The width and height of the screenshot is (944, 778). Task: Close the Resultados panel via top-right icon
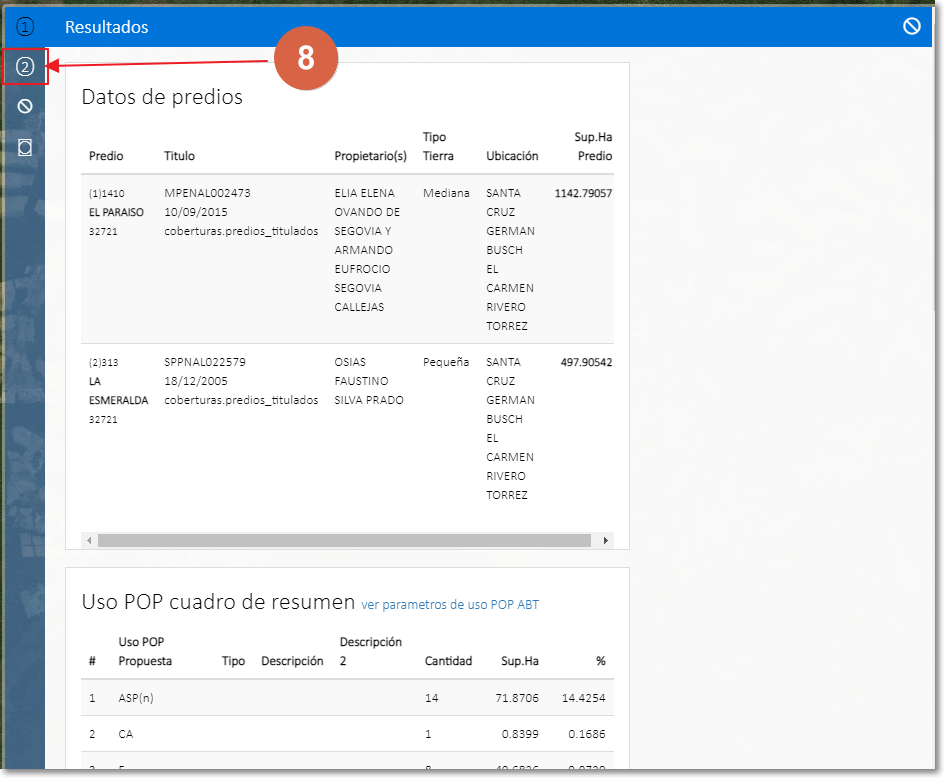(x=911, y=27)
